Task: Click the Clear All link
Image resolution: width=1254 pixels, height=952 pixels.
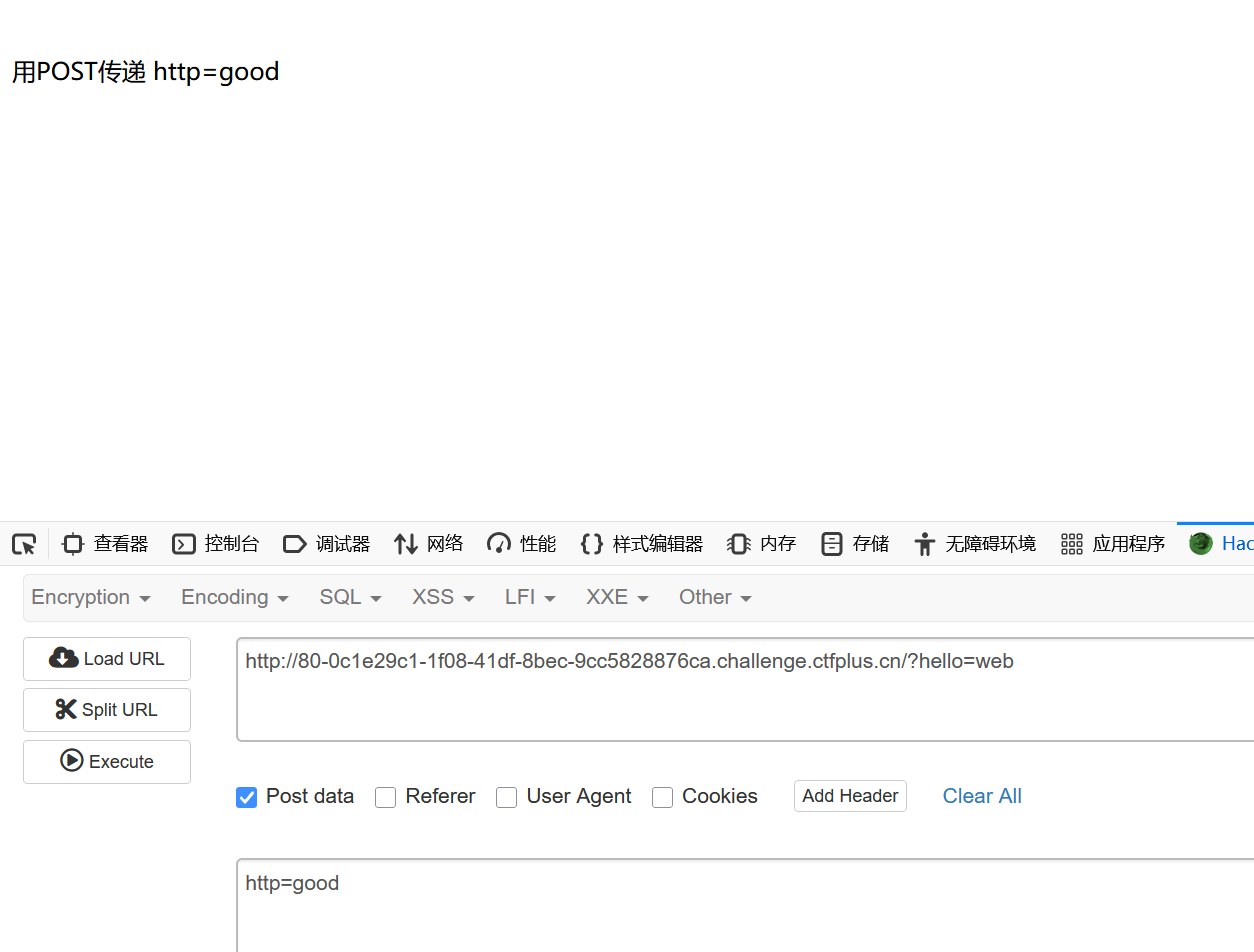Action: coord(982,796)
